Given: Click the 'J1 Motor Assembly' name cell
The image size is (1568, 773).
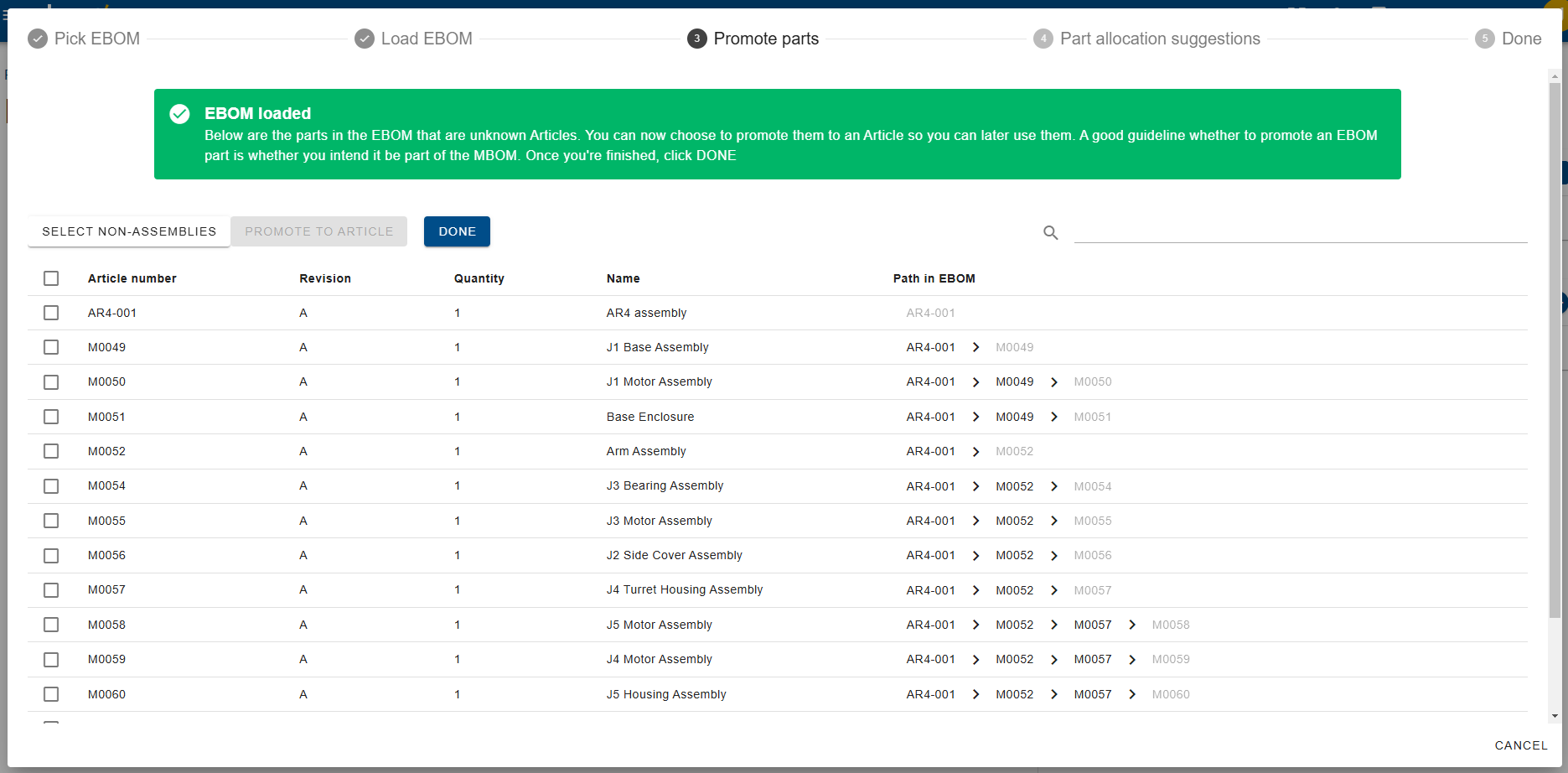Looking at the screenshot, I should pyautogui.click(x=660, y=381).
